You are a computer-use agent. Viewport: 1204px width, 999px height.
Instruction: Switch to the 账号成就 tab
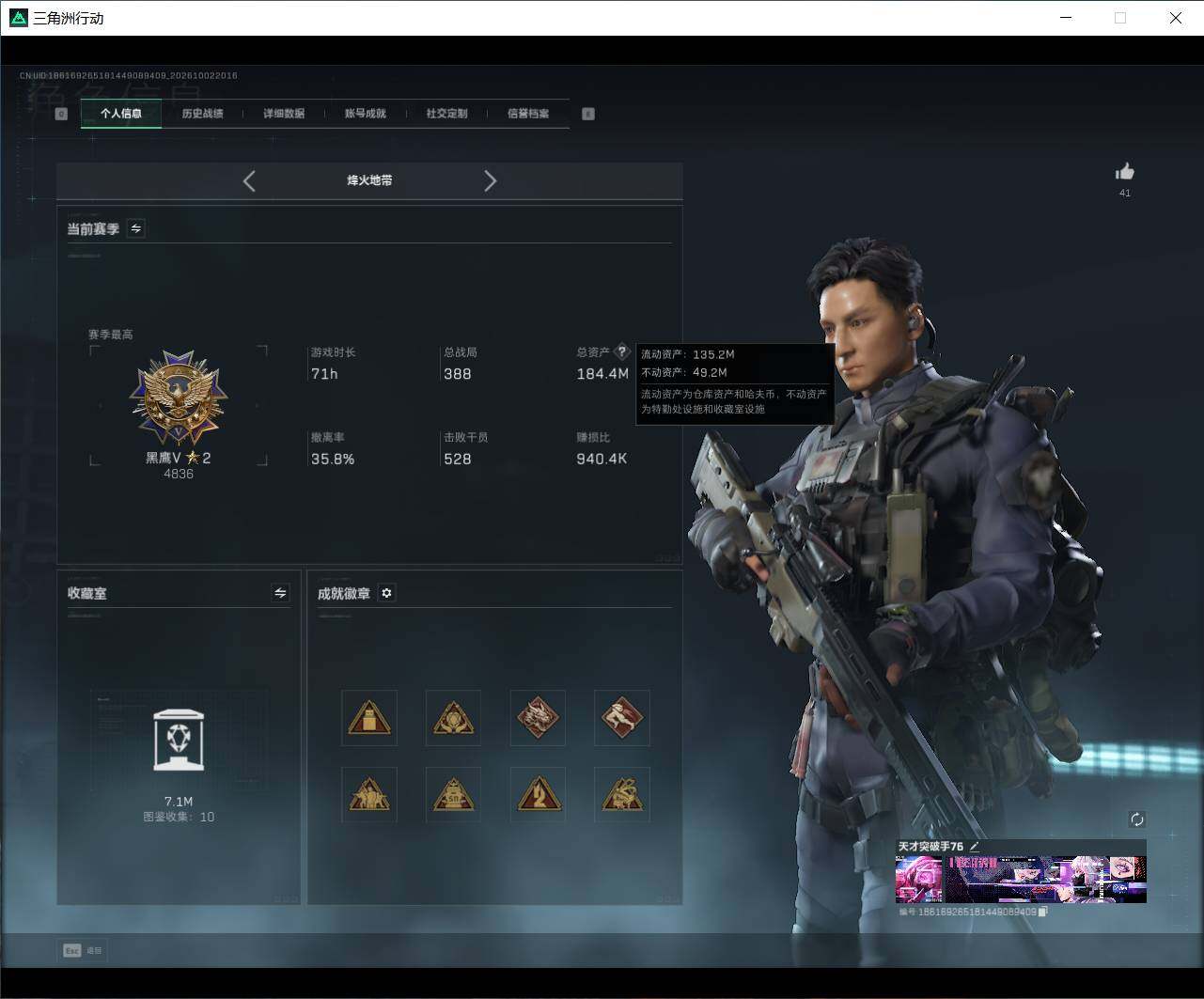(365, 114)
